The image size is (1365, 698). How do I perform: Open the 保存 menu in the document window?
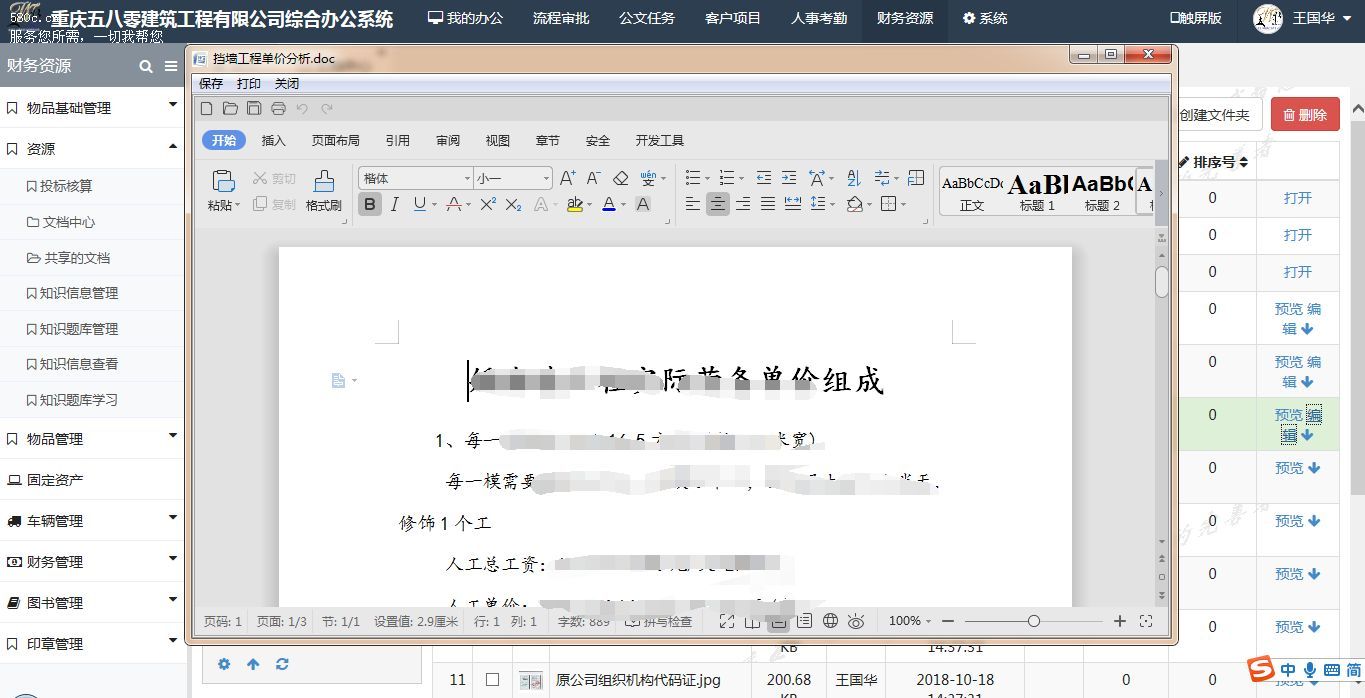pyautogui.click(x=211, y=84)
